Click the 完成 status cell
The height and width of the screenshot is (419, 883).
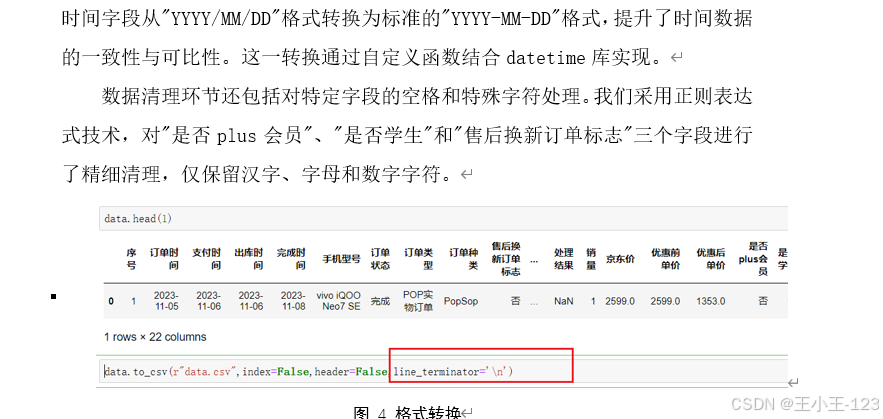pos(380,301)
